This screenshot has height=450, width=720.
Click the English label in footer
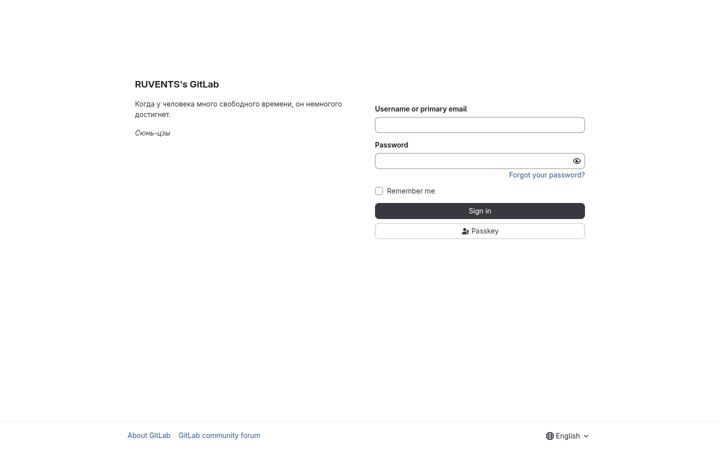(568, 436)
